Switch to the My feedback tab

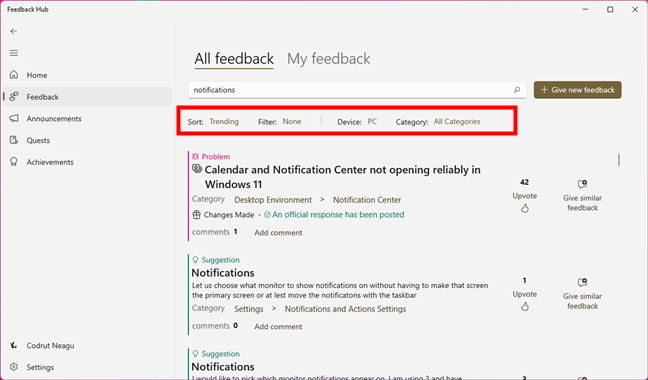click(x=329, y=59)
